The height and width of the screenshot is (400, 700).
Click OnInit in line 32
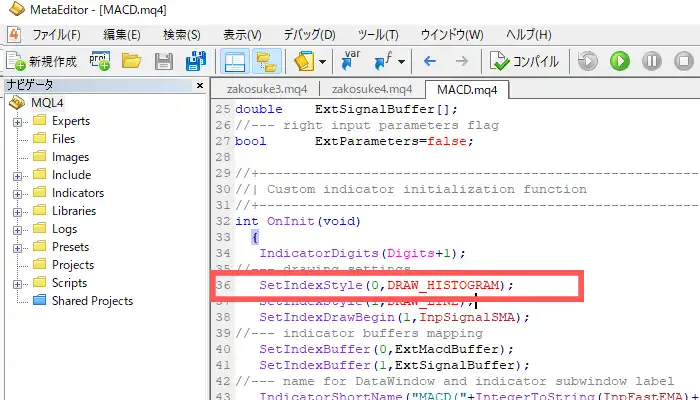click(x=291, y=221)
